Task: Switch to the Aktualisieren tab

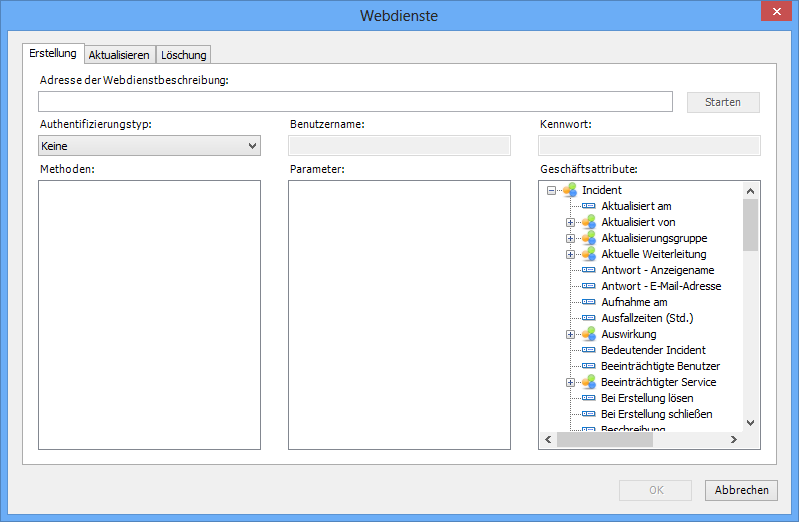Action: pyautogui.click(x=119, y=55)
